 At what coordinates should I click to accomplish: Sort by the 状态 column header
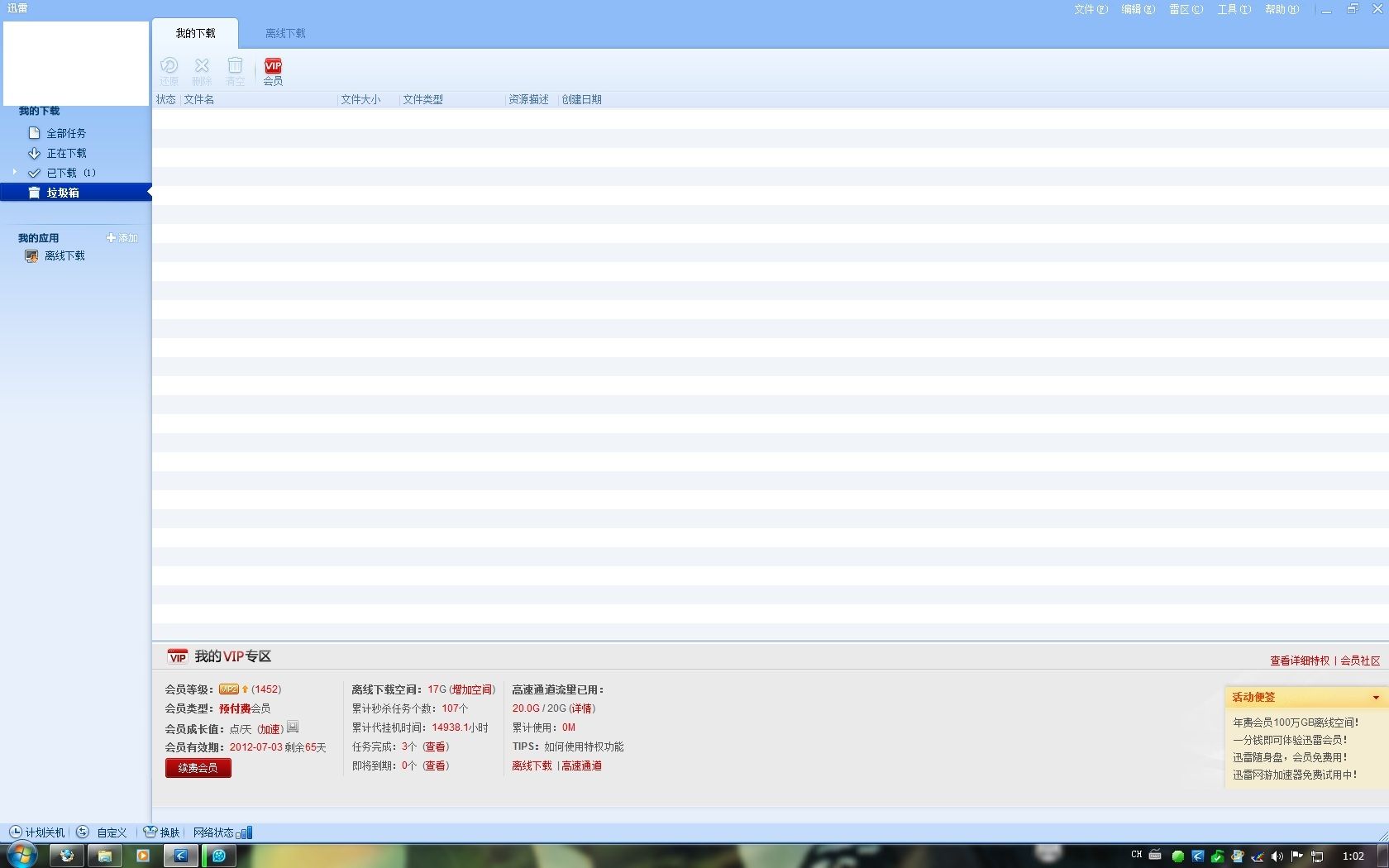(x=166, y=99)
